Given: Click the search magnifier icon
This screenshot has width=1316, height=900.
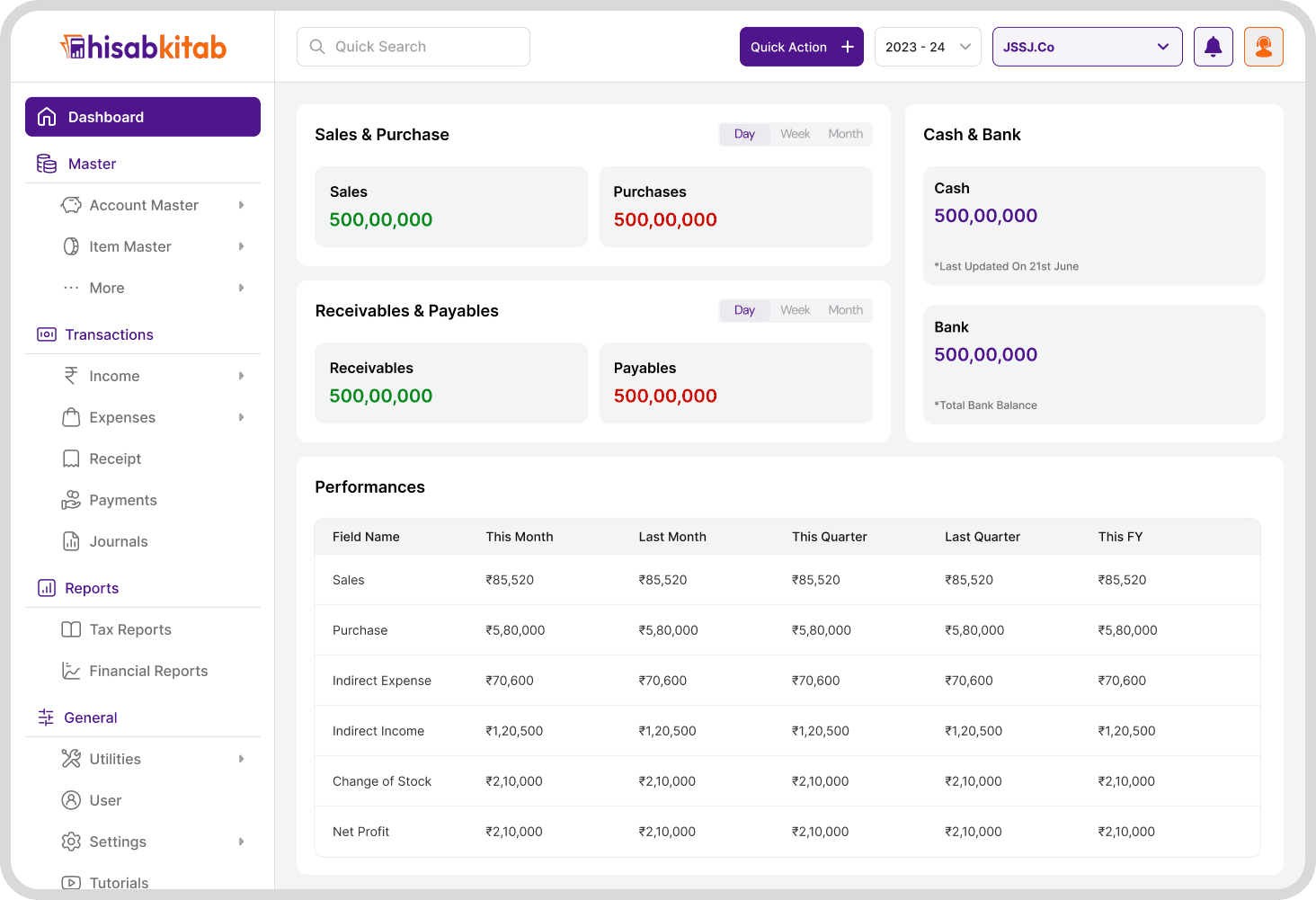Looking at the screenshot, I should coord(317,47).
